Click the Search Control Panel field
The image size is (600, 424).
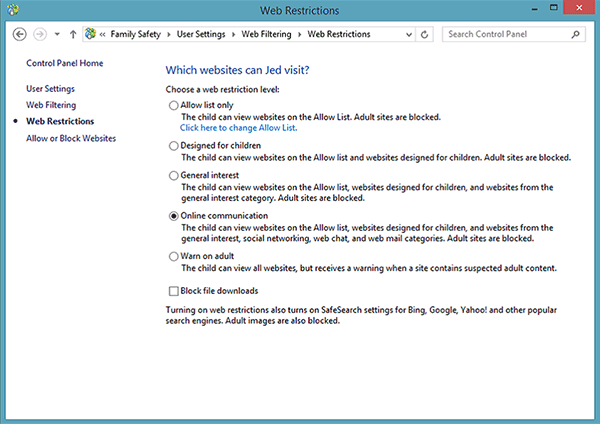pos(504,34)
